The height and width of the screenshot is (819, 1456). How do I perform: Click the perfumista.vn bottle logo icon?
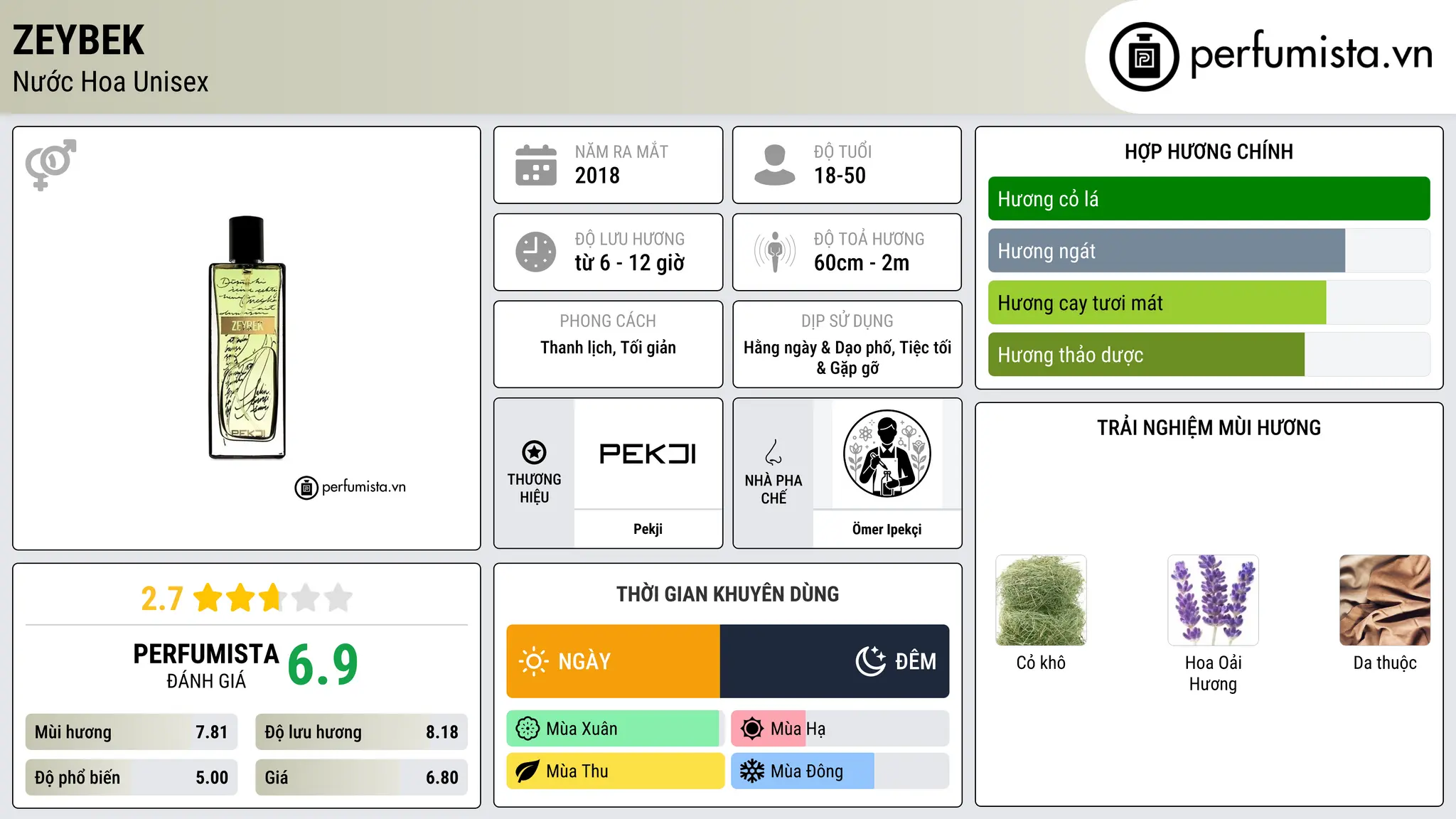click(x=1144, y=57)
